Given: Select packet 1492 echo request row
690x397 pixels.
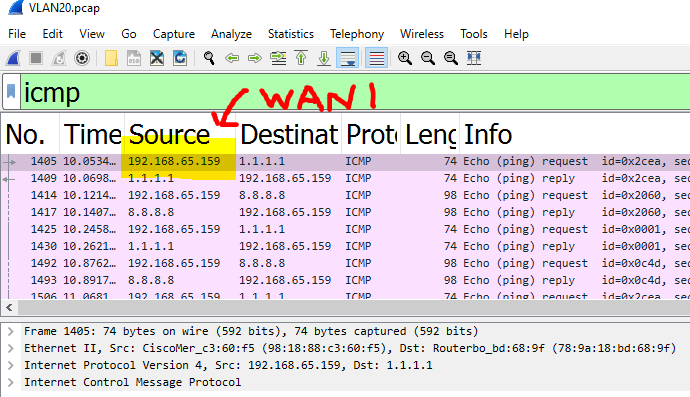Looking at the screenshot, I should (345, 263).
